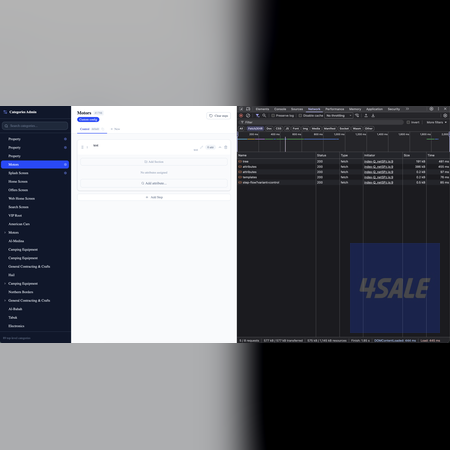The image size is (450, 450).
Task: Click the import HAR upload icon
Action: tap(366, 116)
